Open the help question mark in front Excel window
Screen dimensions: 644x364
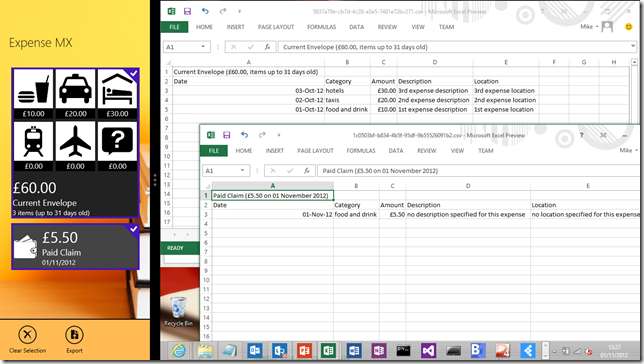pos(581,135)
